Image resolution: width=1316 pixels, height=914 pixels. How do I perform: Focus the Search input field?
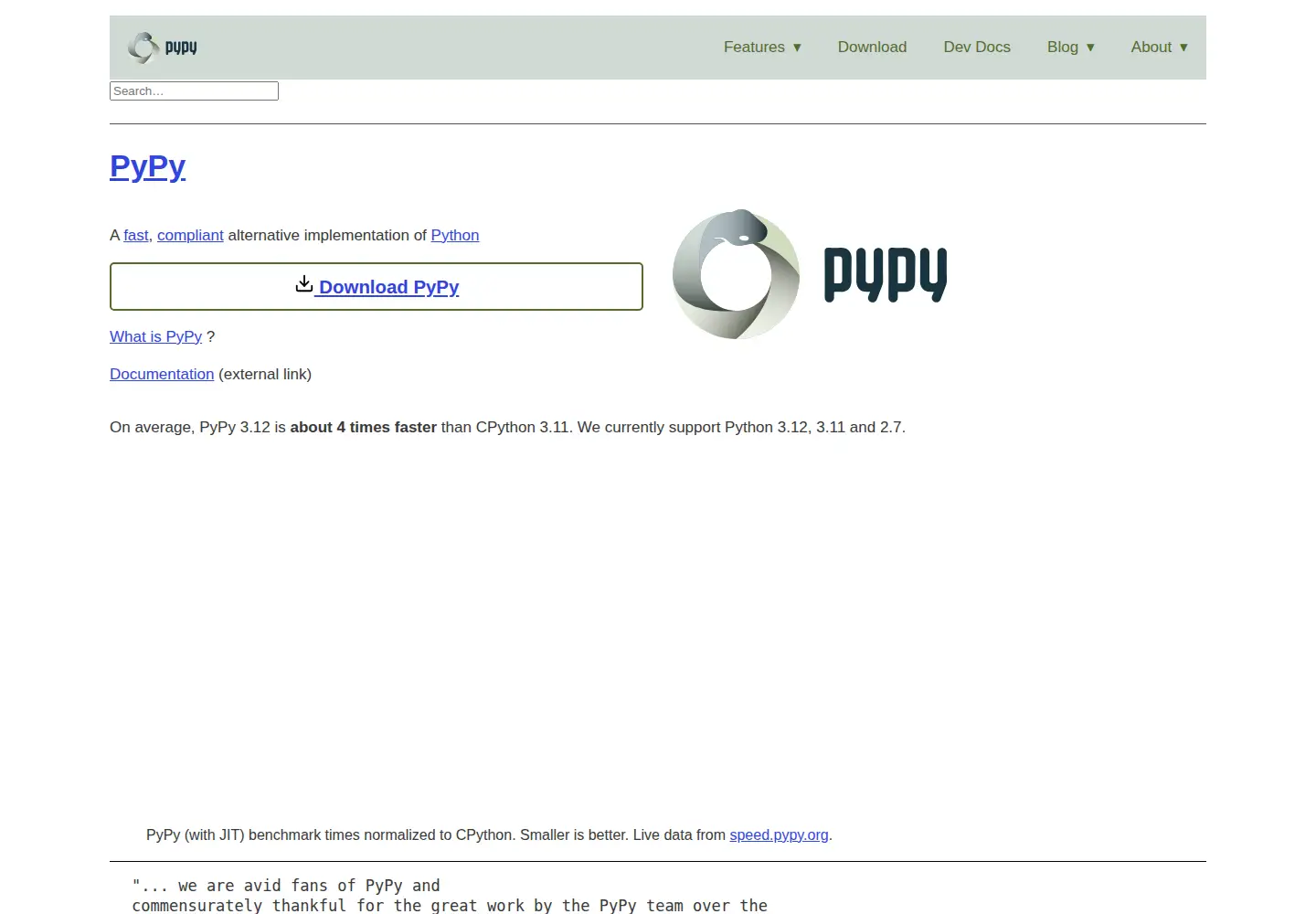(194, 91)
